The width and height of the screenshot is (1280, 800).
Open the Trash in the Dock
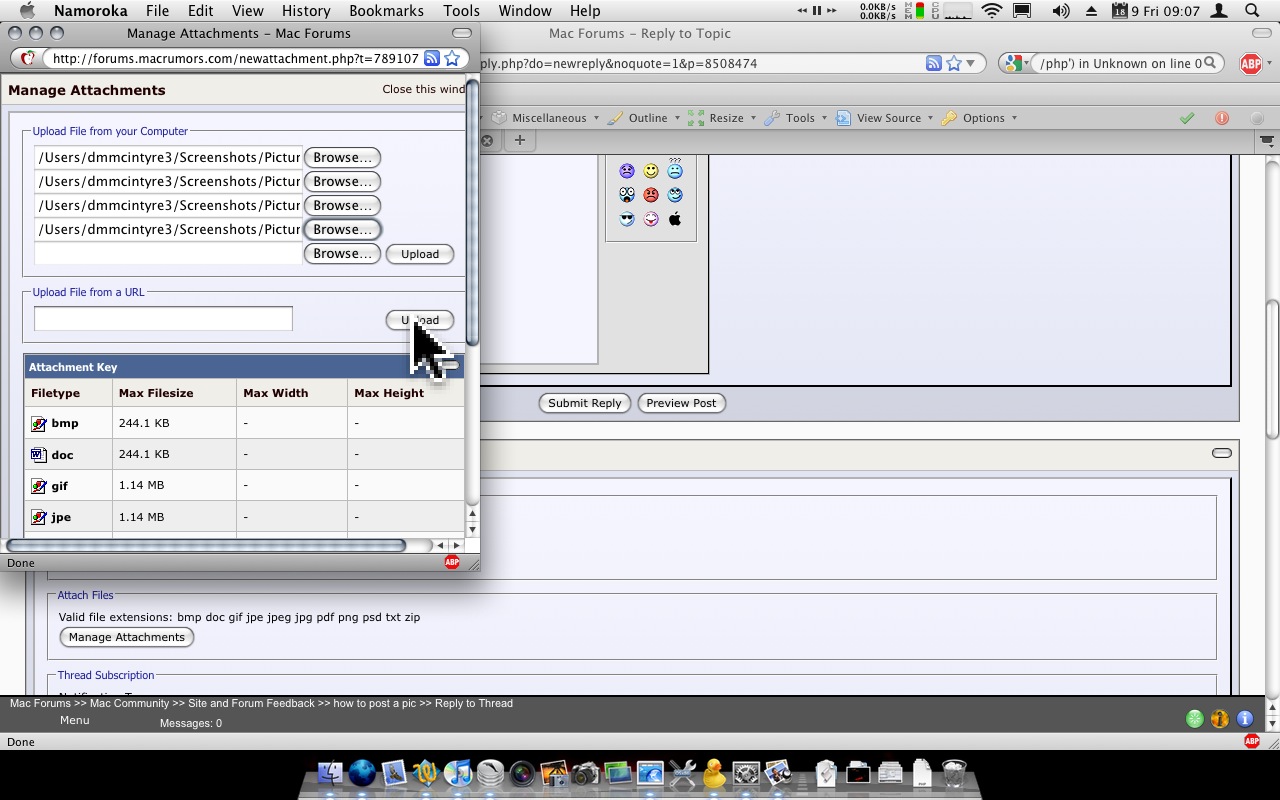(x=954, y=773)
